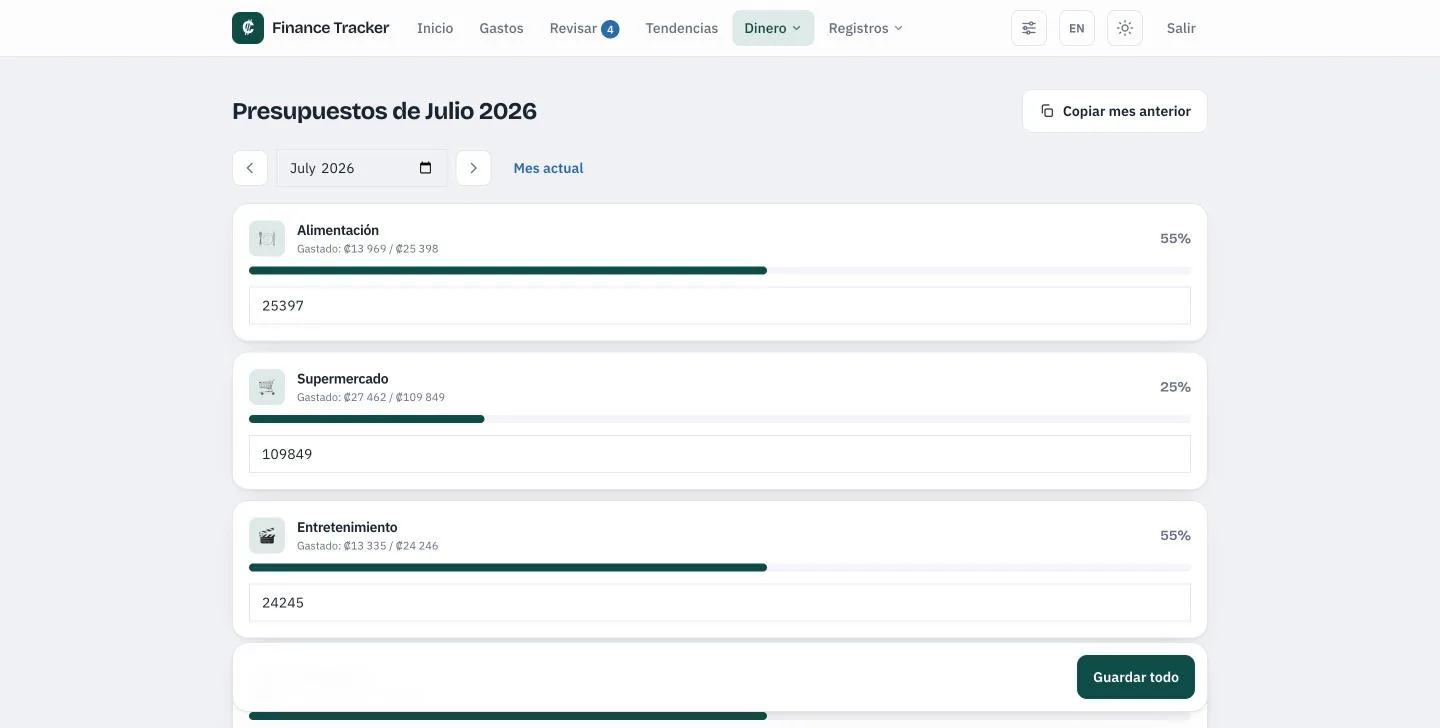Screen dimensions: 1440x728
Task: Expand the Dinero dropdown menu
Action: (x=773, y=28)
